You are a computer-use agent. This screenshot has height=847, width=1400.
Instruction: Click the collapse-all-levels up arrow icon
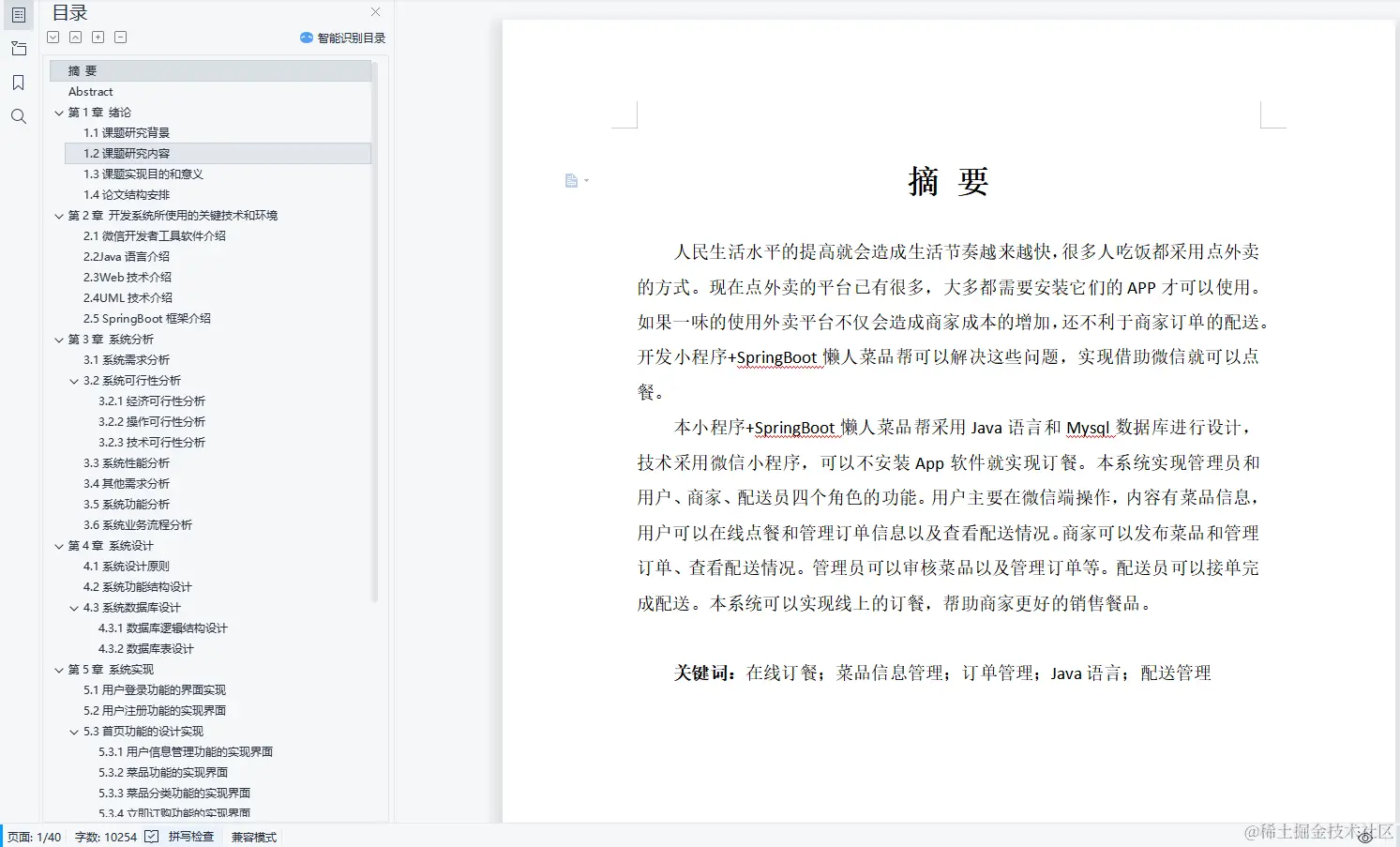[x=75, y=38]
